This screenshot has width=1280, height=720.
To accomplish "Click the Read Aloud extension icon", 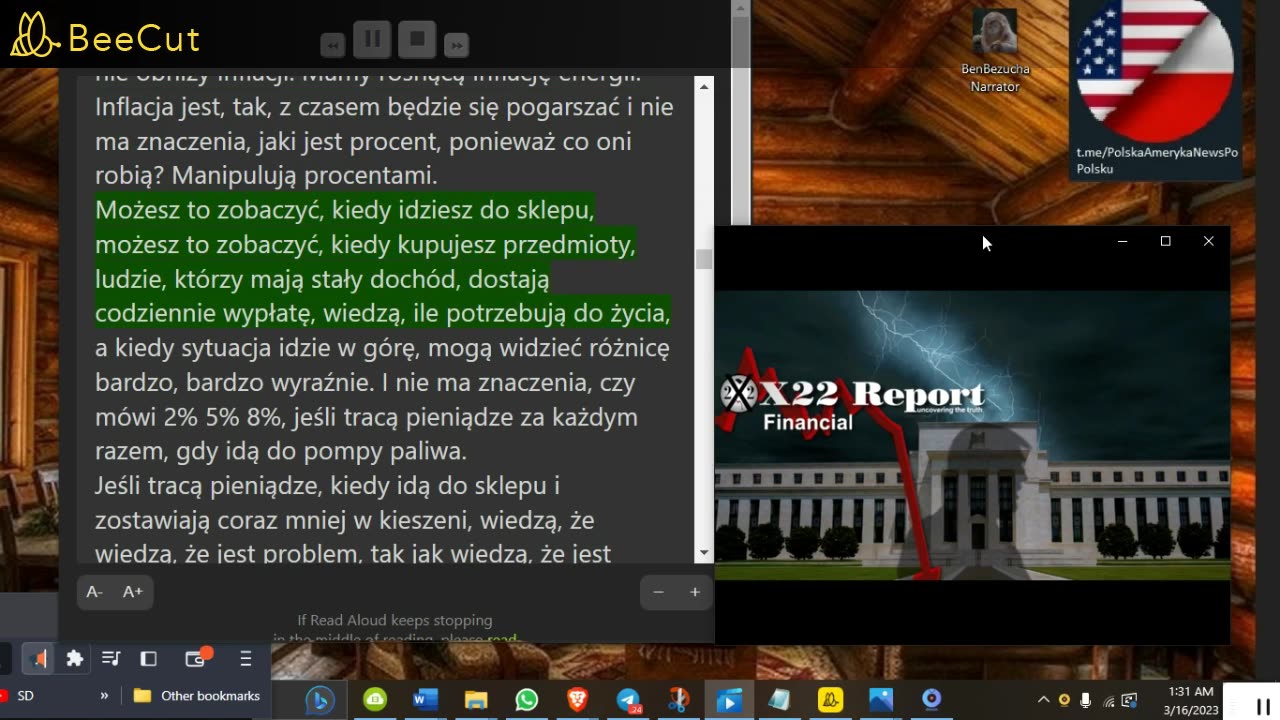I will point(39,658).
